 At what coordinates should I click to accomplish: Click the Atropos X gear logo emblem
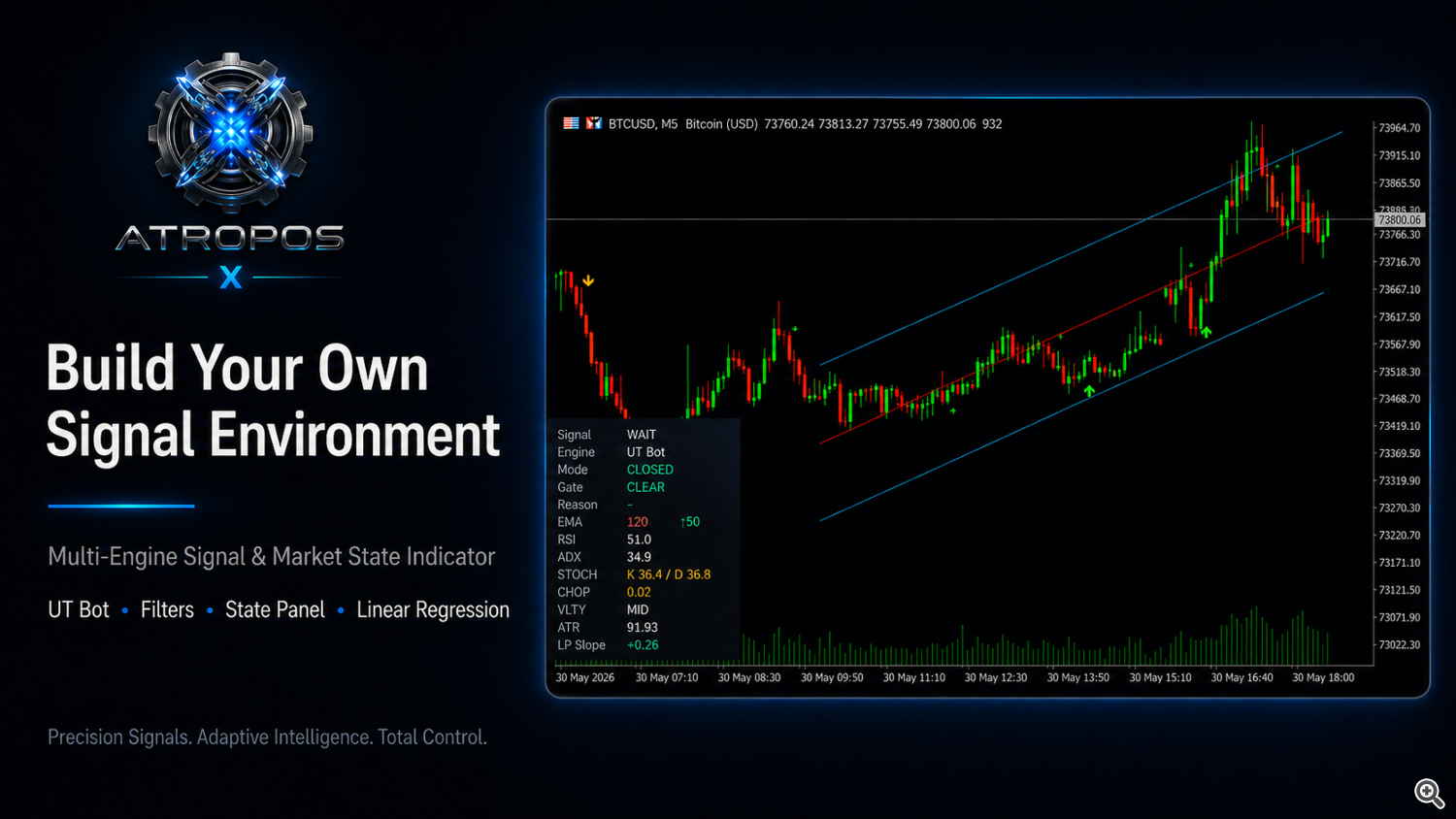coord(231,133)
